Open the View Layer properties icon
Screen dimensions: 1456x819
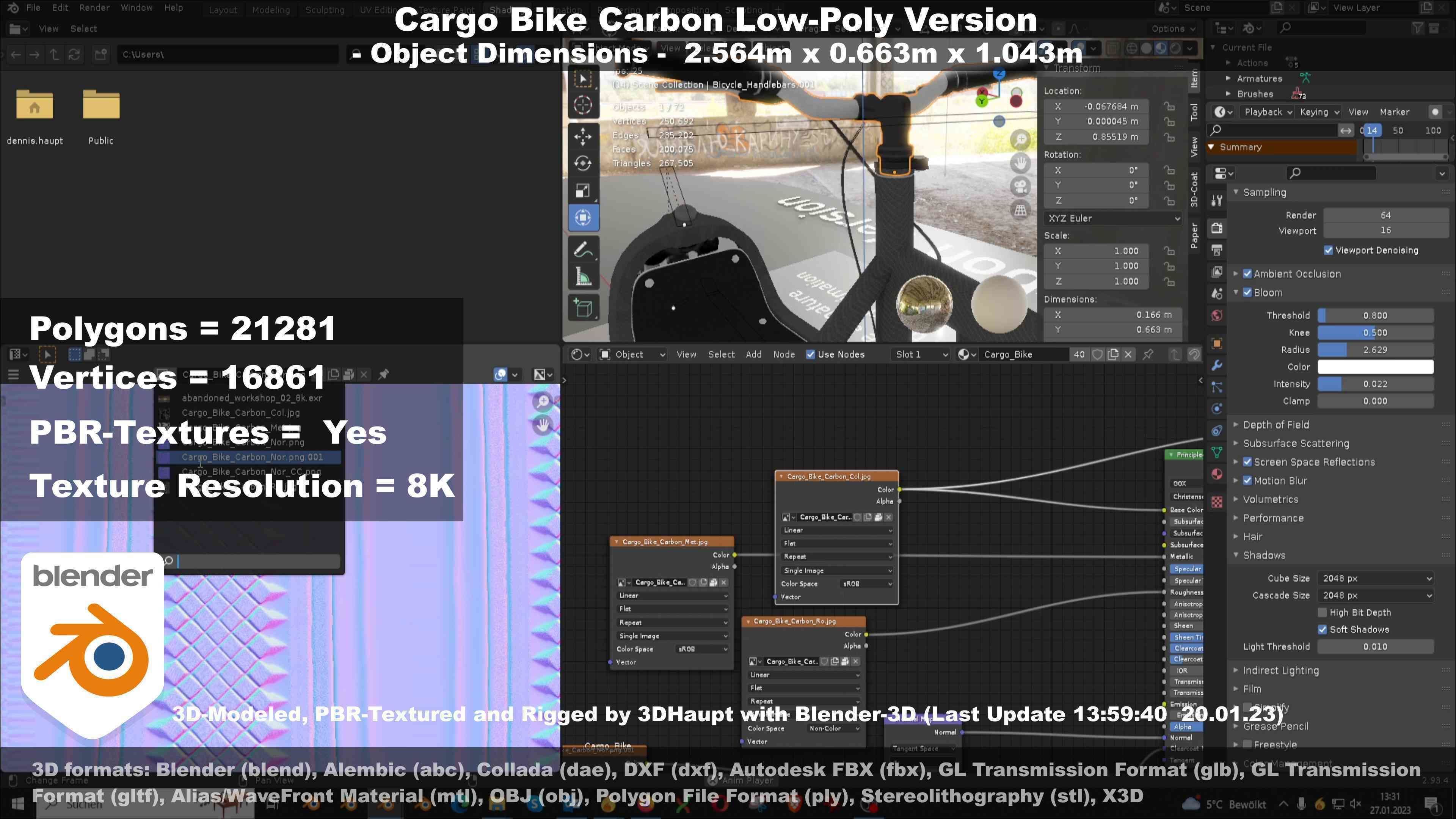[1217, 272]
